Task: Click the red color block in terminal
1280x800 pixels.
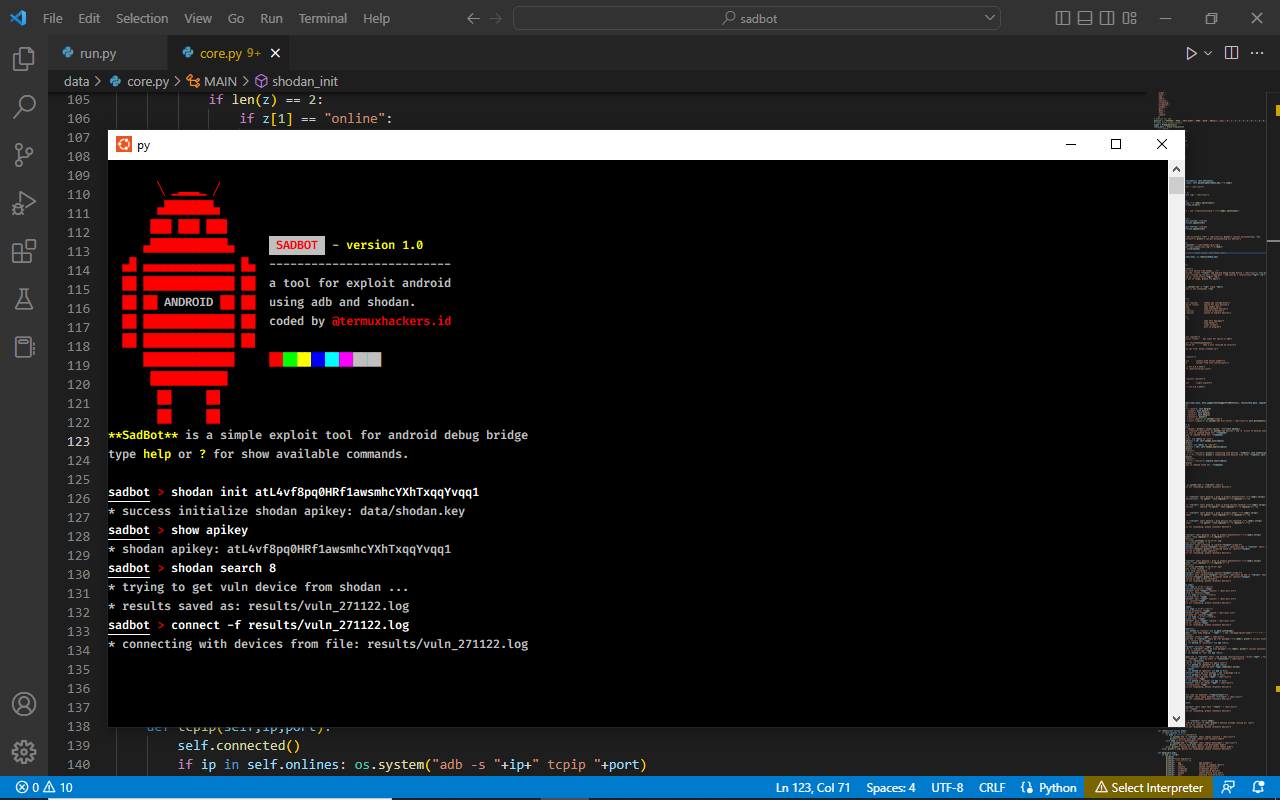Action: pyautogui.click(x=276, y=359)
